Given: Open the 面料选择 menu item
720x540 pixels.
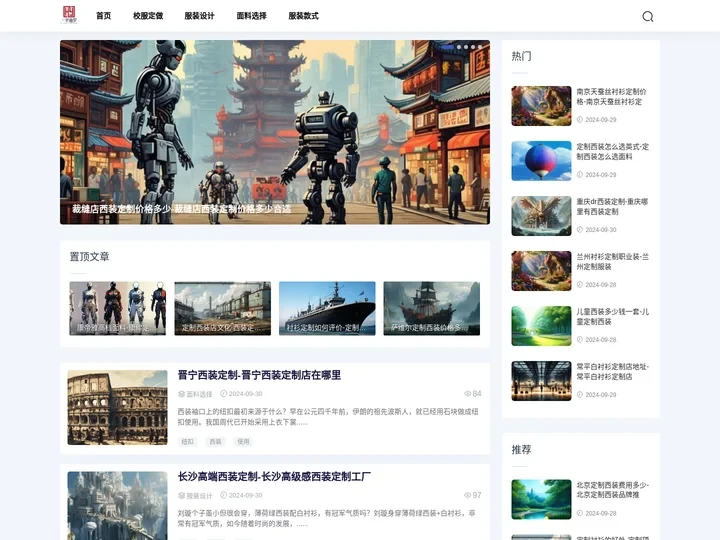Looking at the screenshot, I should pos(251,16).
